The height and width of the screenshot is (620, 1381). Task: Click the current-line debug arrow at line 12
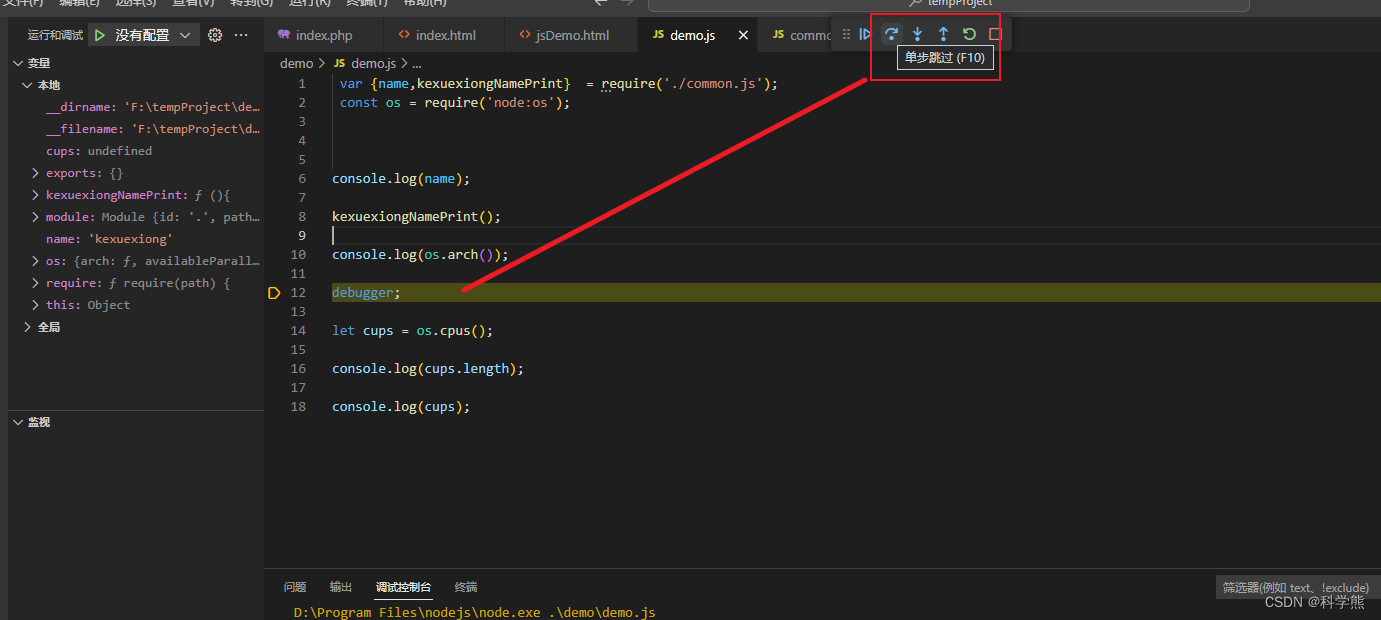pos(274,293)
